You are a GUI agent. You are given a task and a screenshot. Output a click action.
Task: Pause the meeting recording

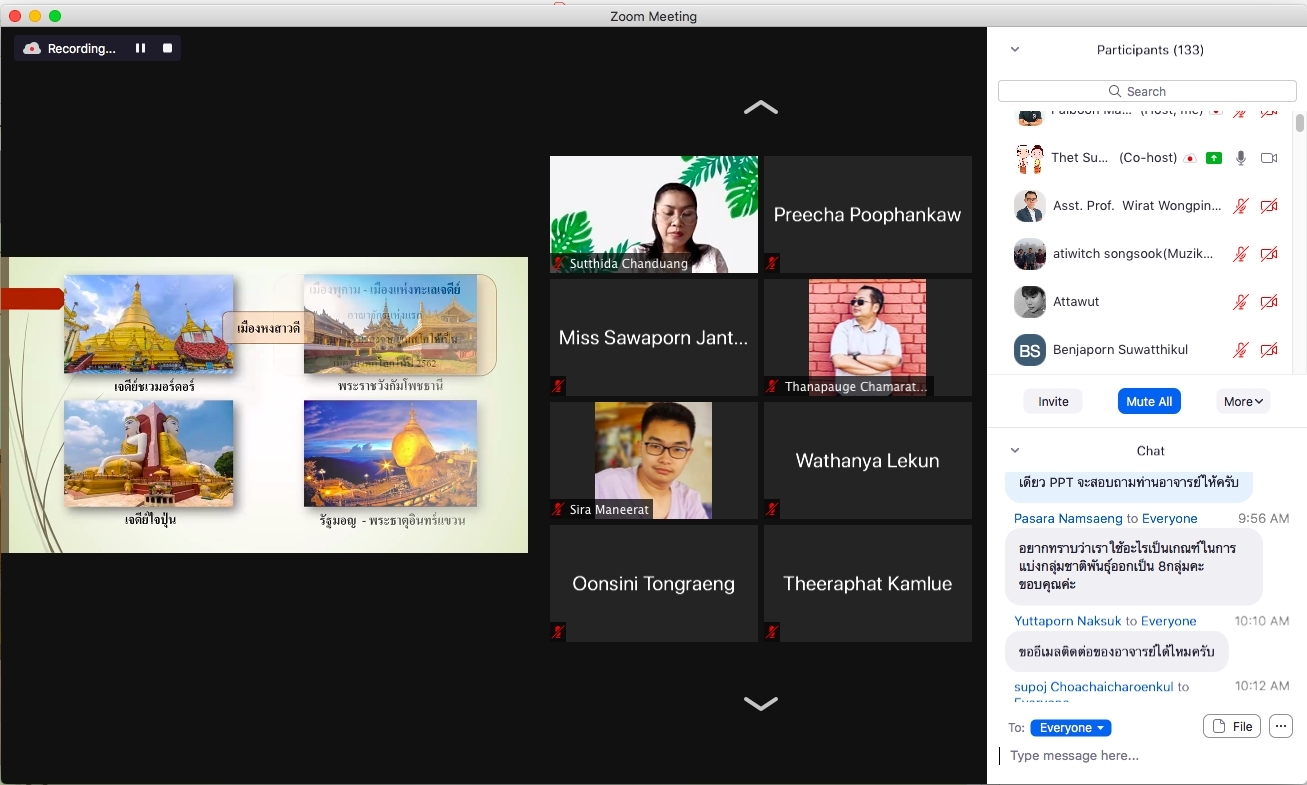140,48
